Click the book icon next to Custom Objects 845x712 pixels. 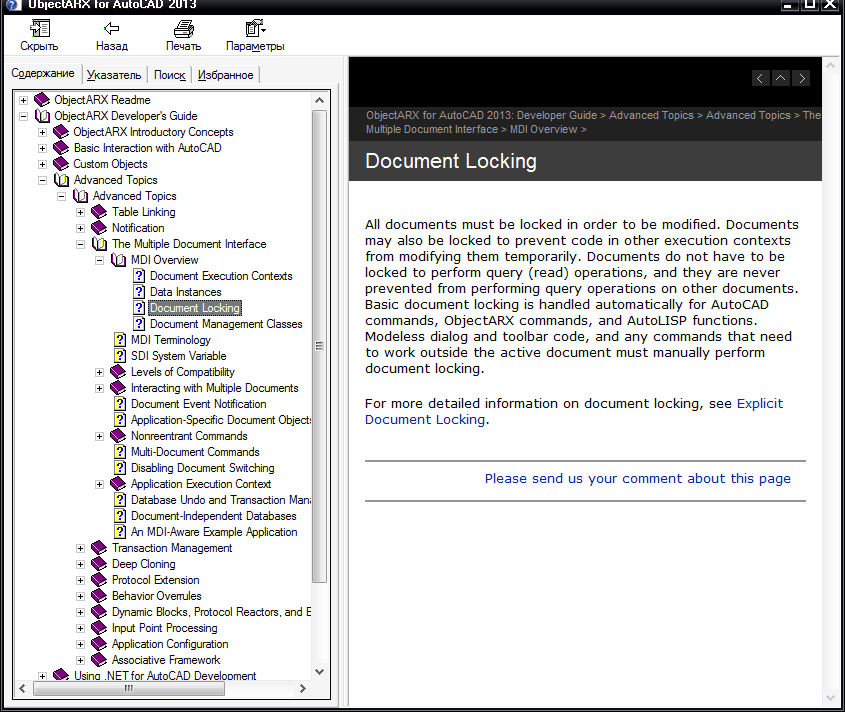coord(61,164)
